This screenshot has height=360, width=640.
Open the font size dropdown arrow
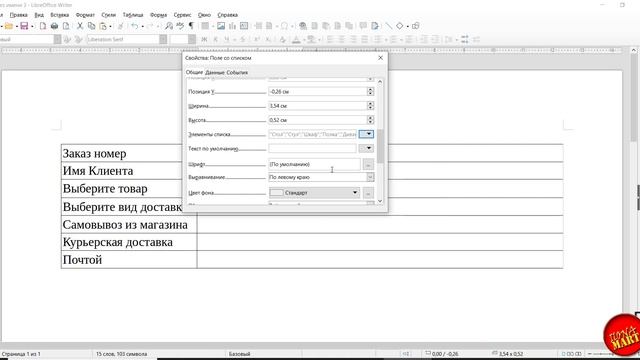click(192, 39)
